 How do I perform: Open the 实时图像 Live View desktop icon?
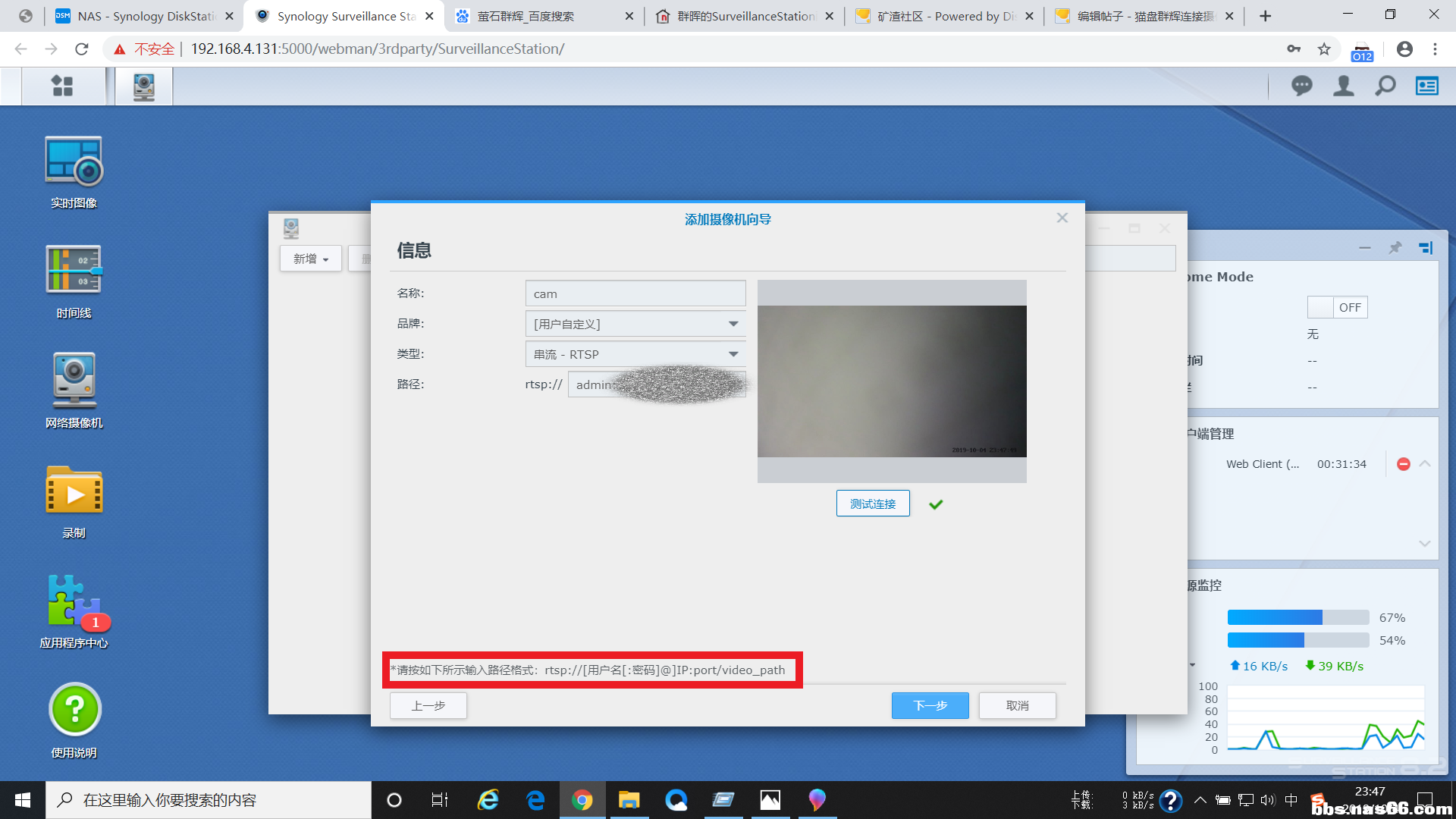(74, 162)
